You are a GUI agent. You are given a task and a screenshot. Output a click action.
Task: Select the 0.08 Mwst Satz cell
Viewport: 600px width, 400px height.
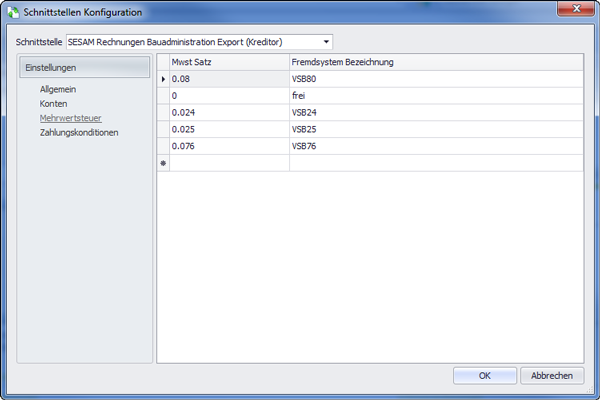click(229, 79)
